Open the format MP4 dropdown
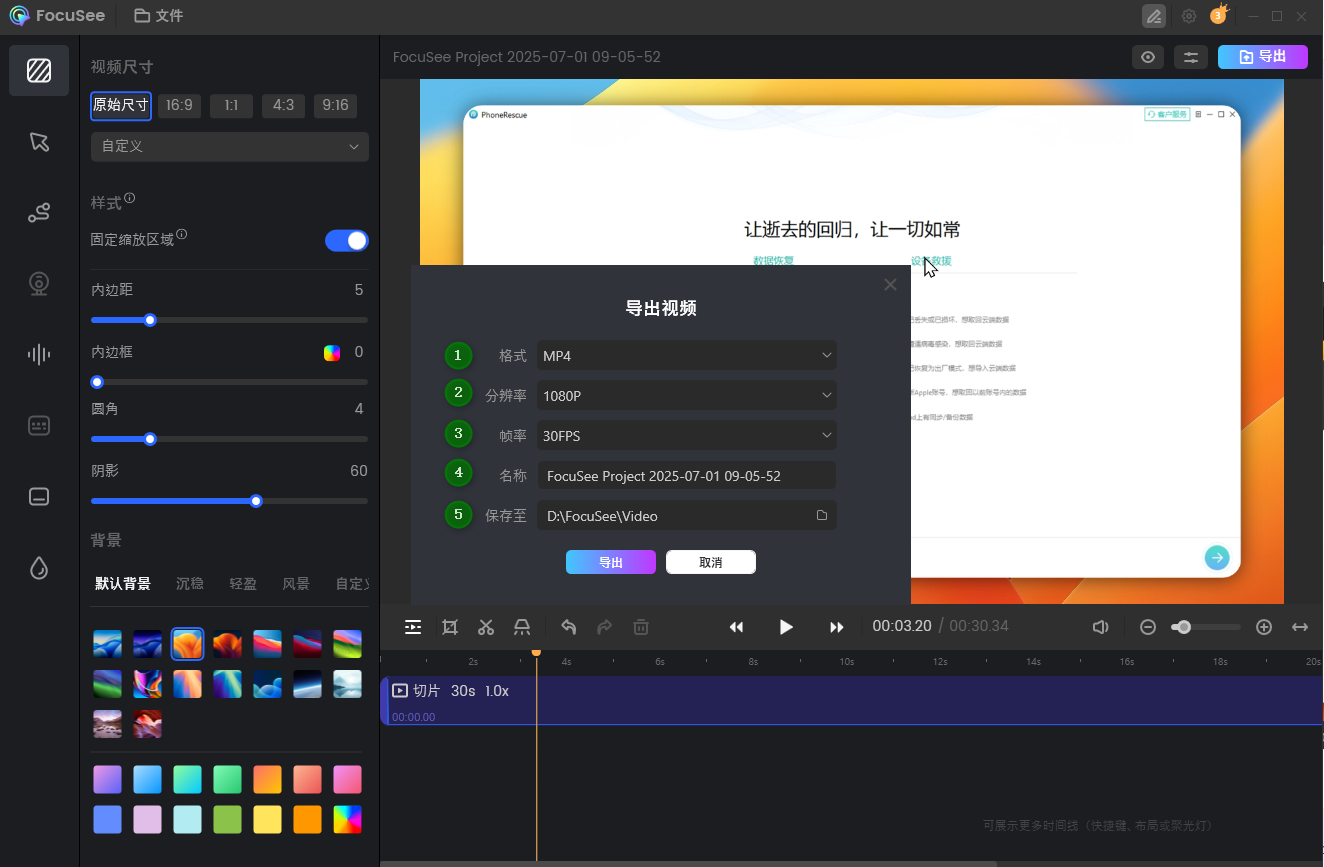The image size is (1324, 867). coord(687,355)
